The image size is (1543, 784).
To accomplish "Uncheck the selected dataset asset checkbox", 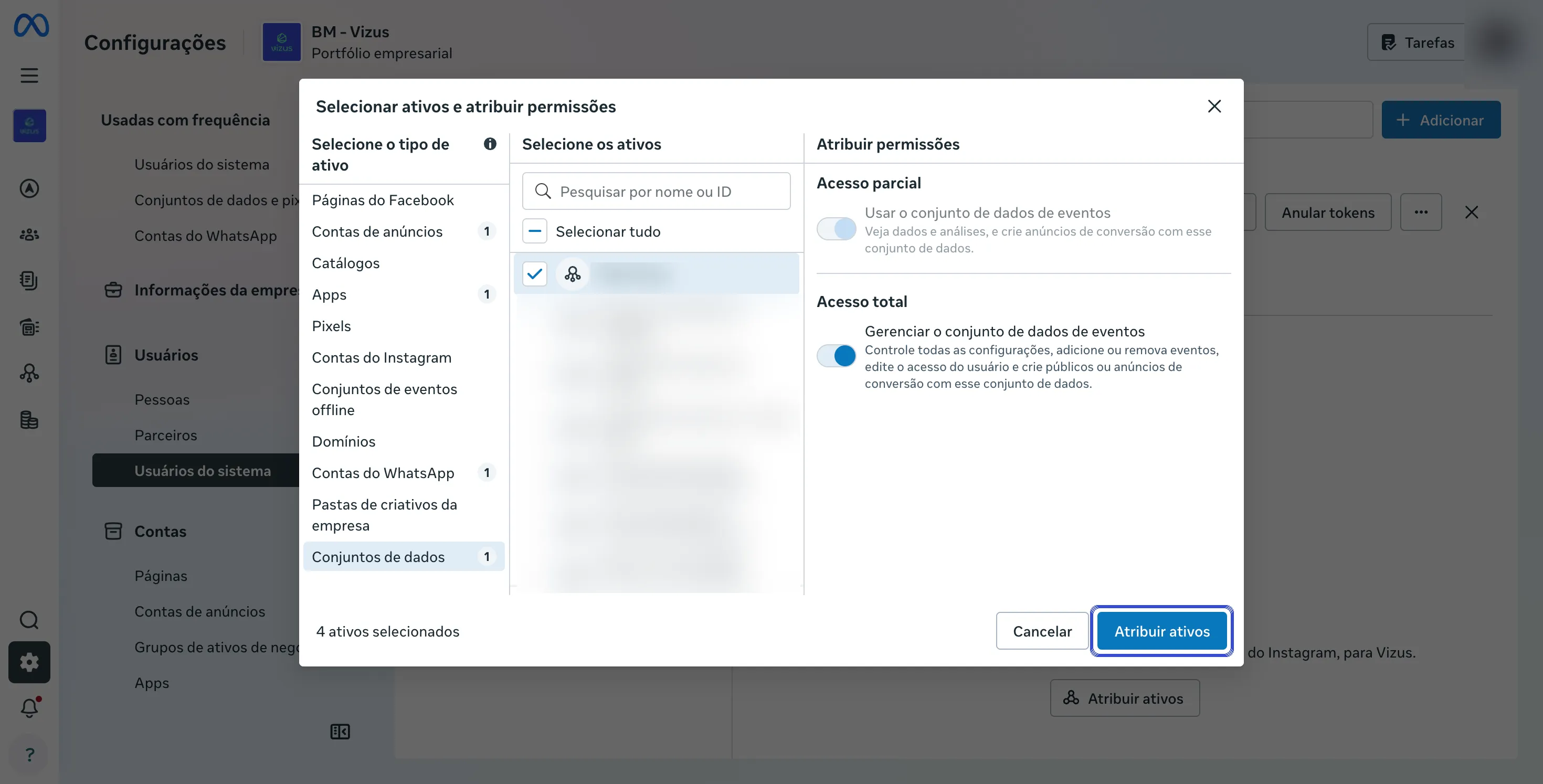I will (535, 274).
